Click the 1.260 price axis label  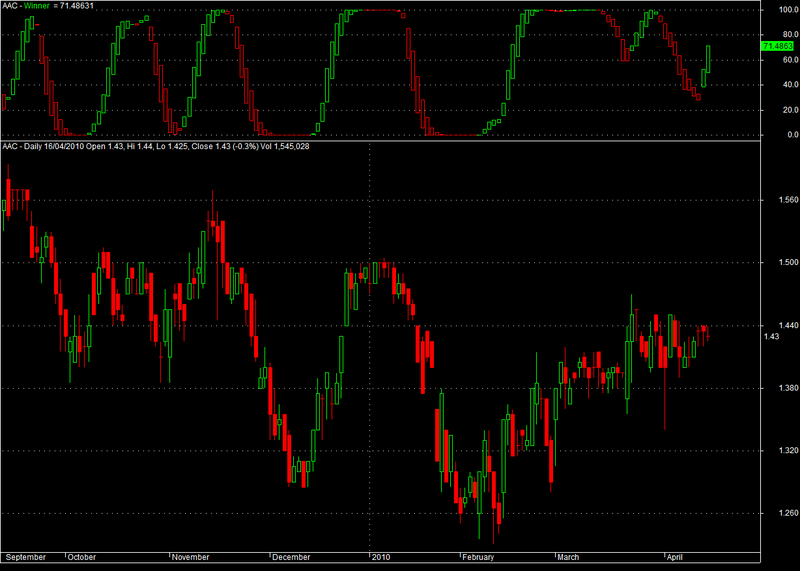coord(788,513)
